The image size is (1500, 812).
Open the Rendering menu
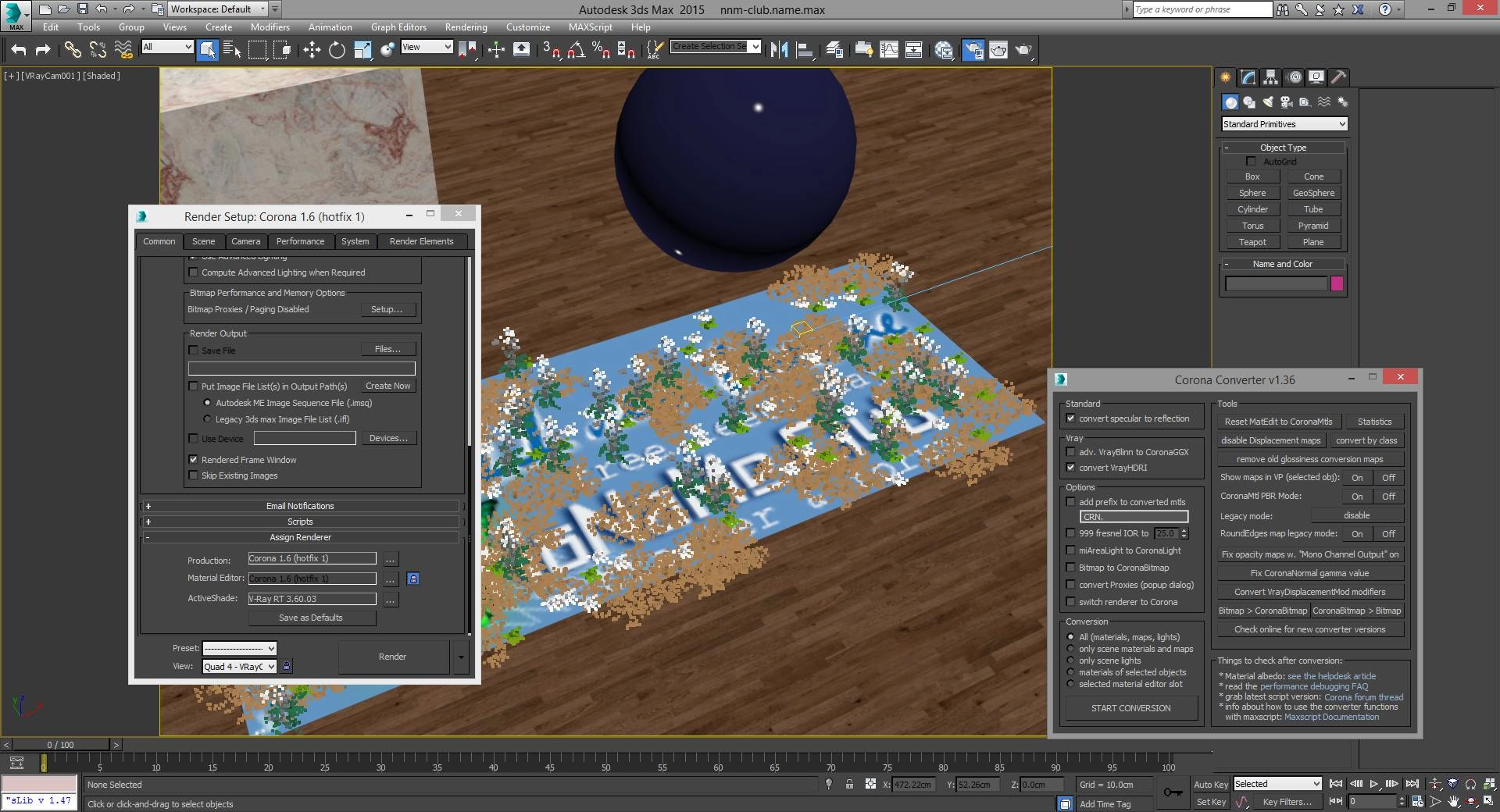(x=466, y=27)
